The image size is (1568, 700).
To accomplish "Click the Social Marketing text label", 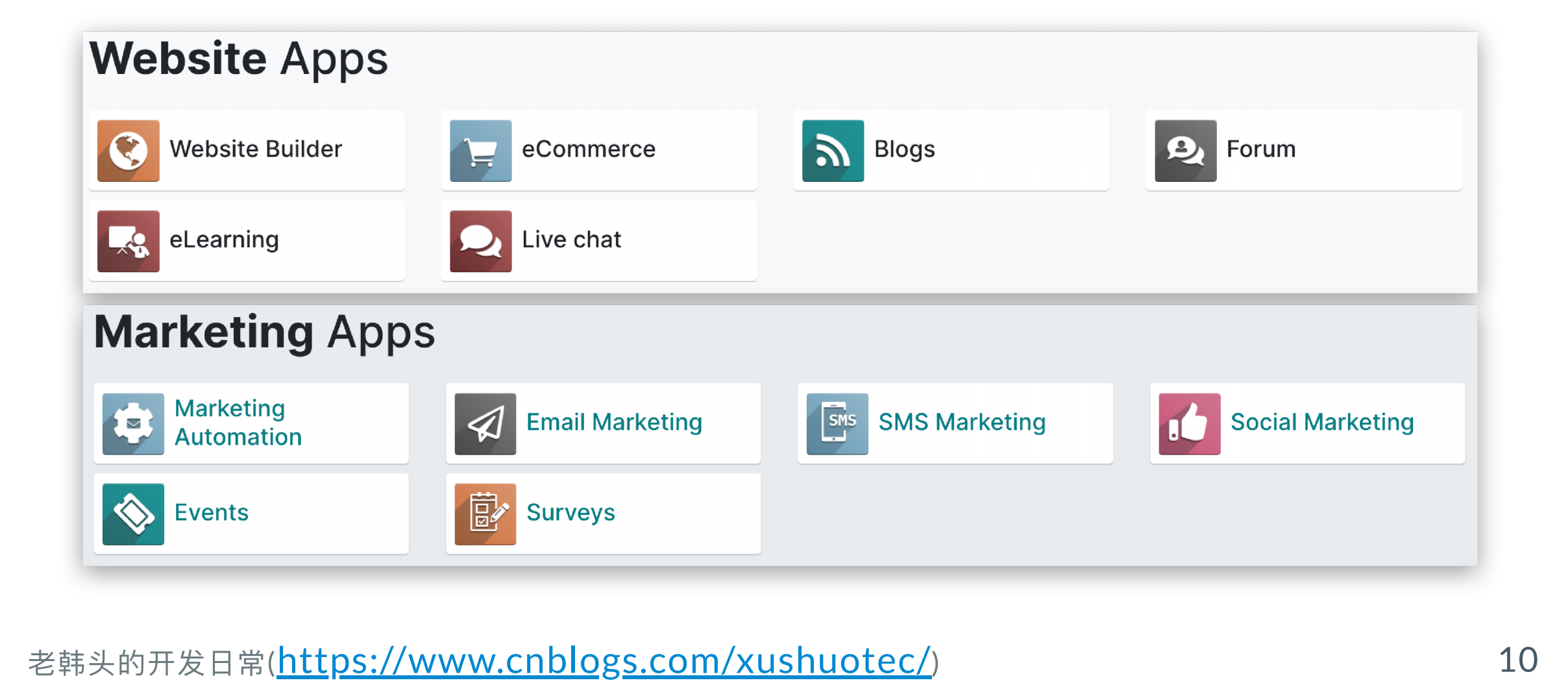I will (x=1322, y=422).
